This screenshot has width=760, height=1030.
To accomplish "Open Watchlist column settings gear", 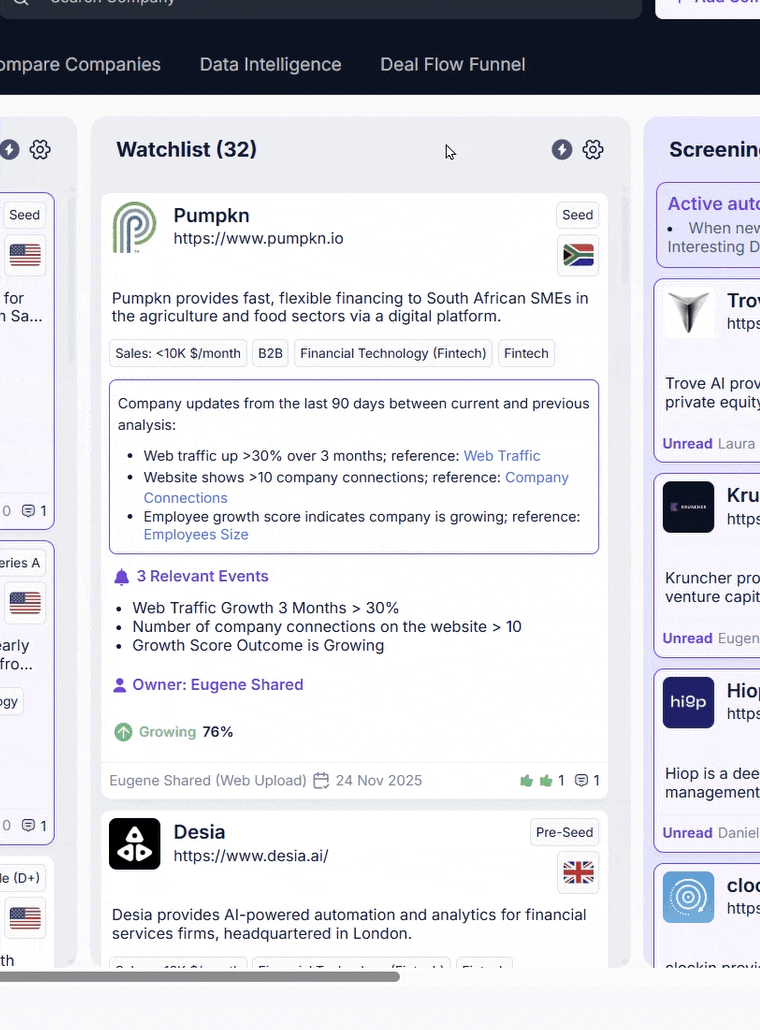I will click(592, 150).
